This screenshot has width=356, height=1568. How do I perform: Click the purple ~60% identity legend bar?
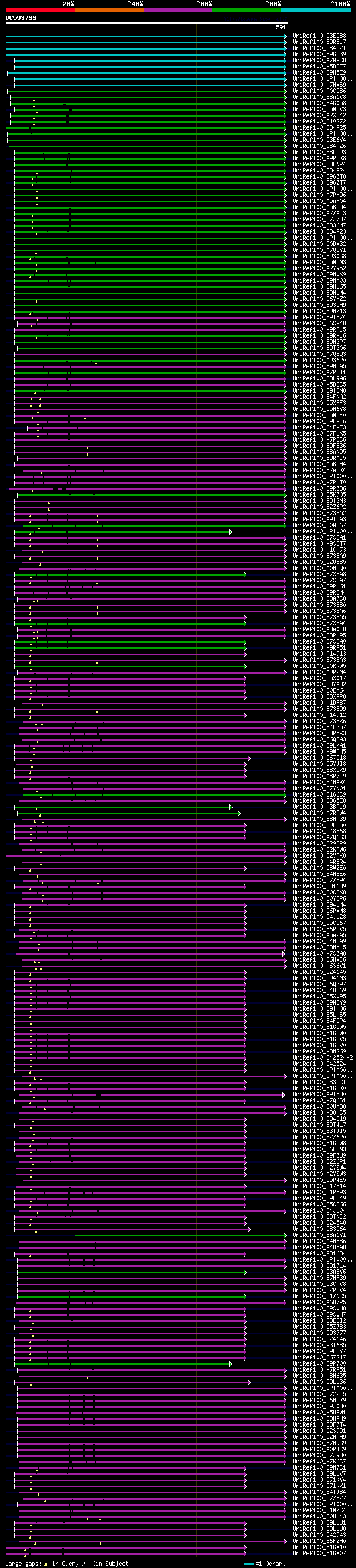point(177,10)
